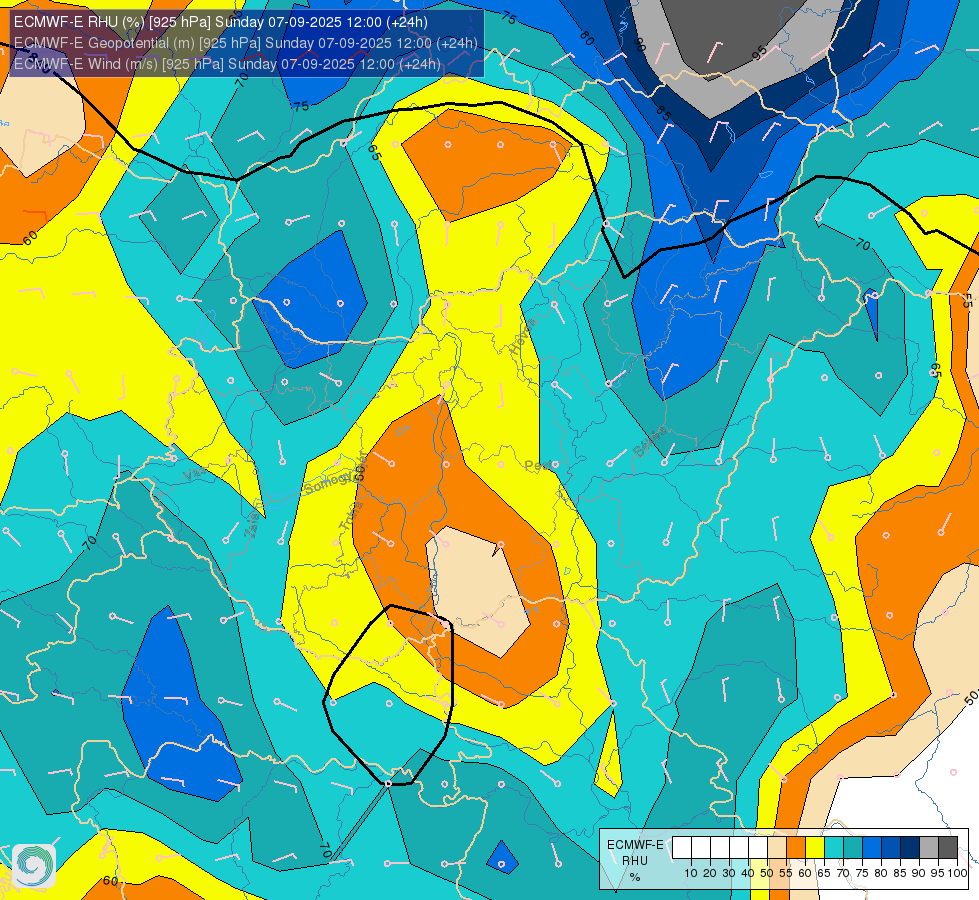The image size is (979, 900).
Task: Select the ECMWF-E RHU (%) 925 hPa title line
Action: 220,22
